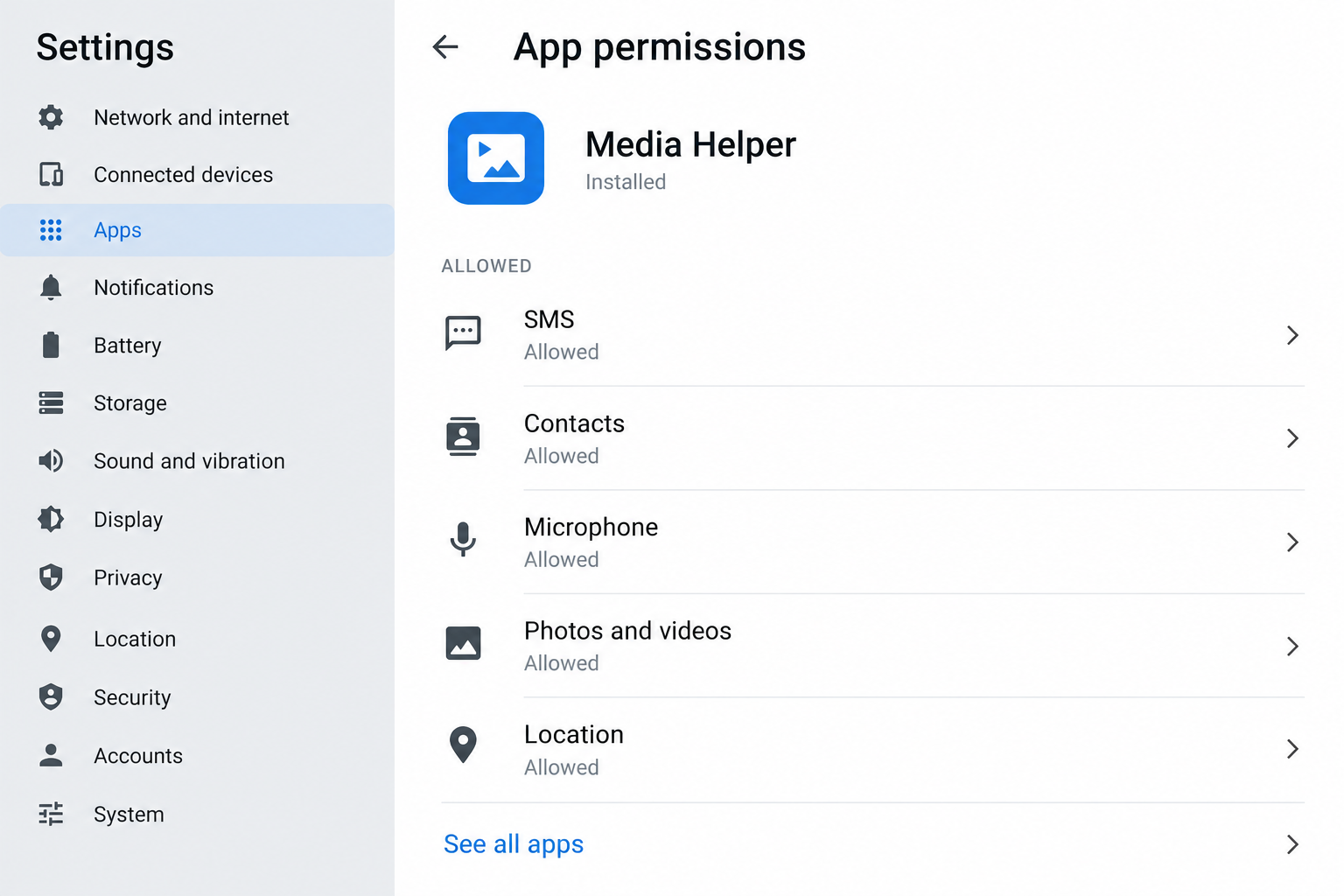The height and width of the screenshot is (896, 1344).
Task: Click the Display brightness icon
Action: pyautogui.click(x=51, y=519)
